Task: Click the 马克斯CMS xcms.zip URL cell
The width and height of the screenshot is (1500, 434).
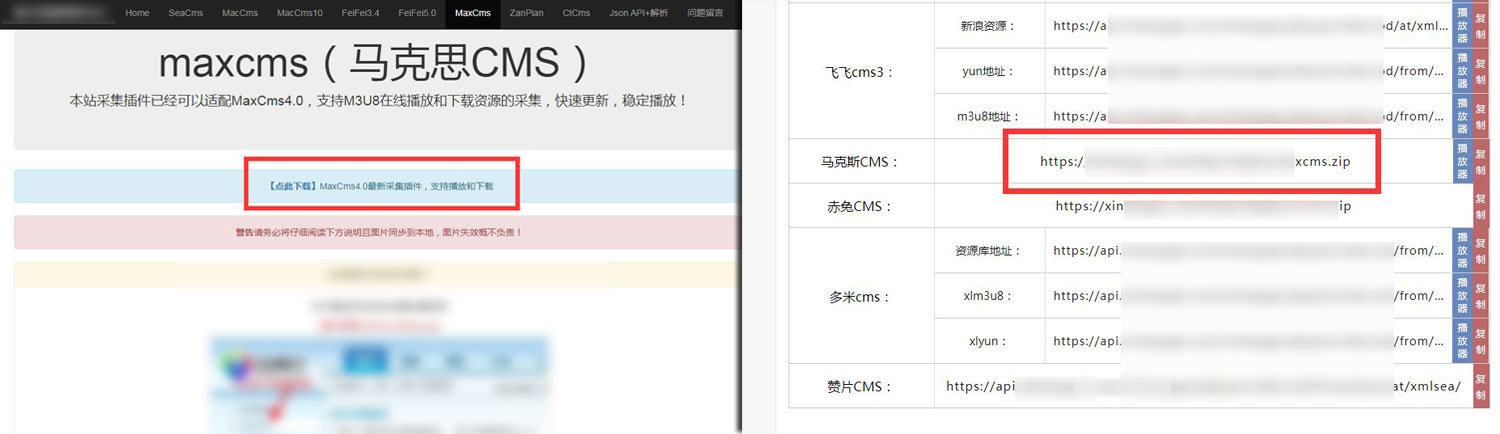Action: click(1194, 161)
